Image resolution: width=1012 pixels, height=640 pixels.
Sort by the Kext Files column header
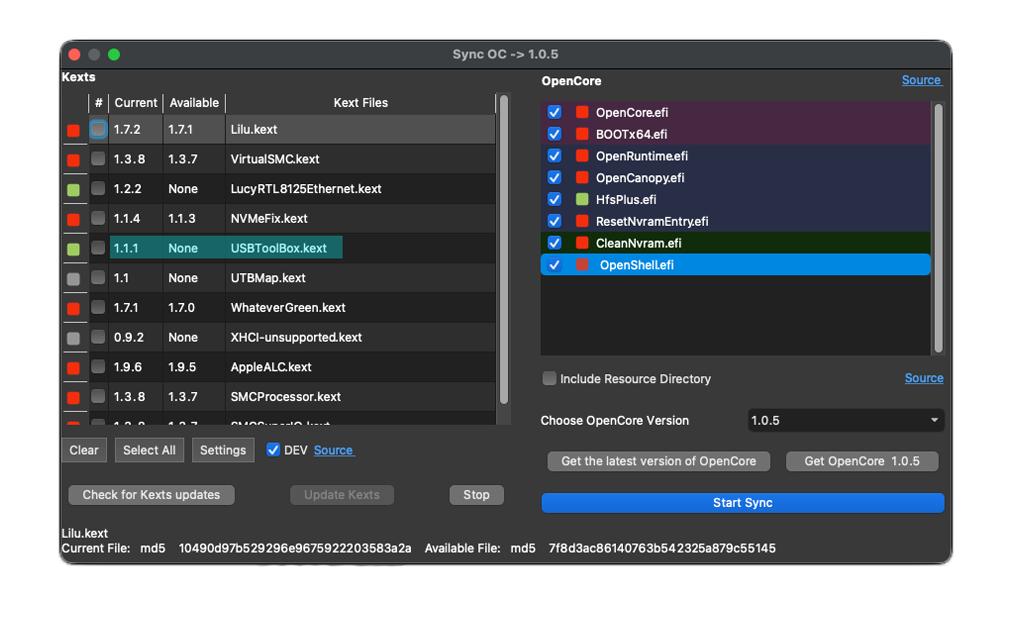coord(360,103)
